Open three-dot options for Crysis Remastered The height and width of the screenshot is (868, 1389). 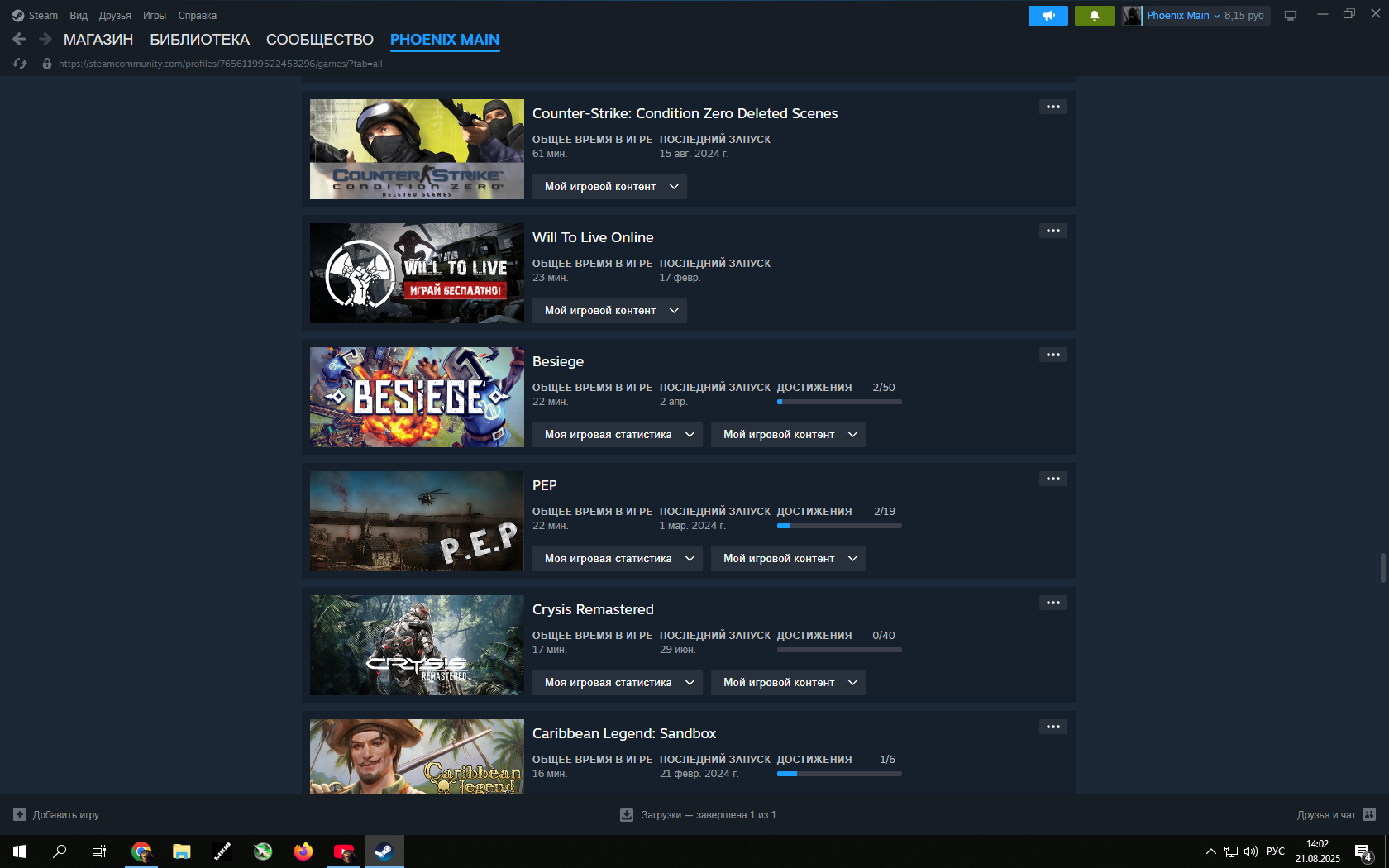(1052, 603)
